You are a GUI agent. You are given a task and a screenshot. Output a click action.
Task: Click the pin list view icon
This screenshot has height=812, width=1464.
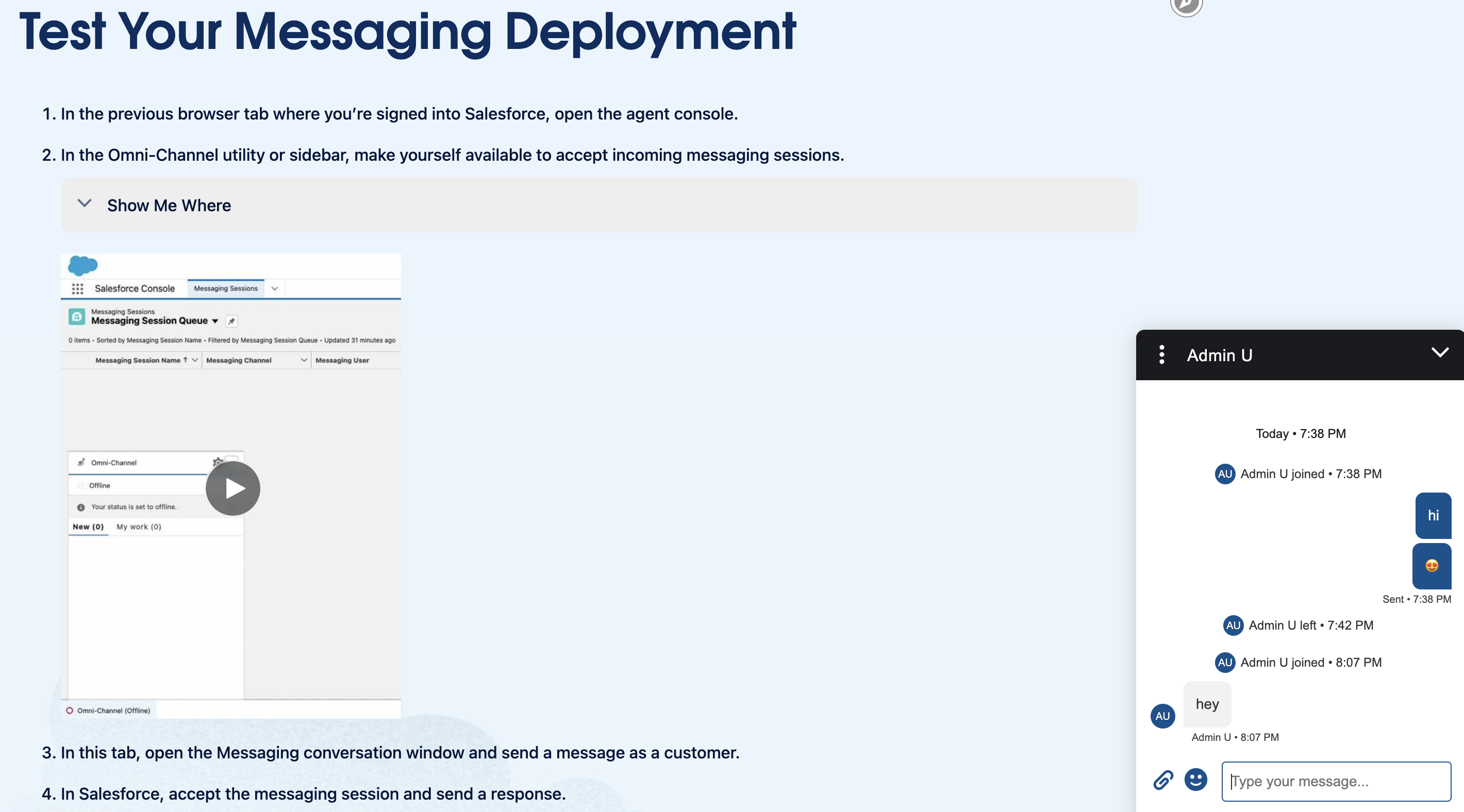tap(231, 321)
